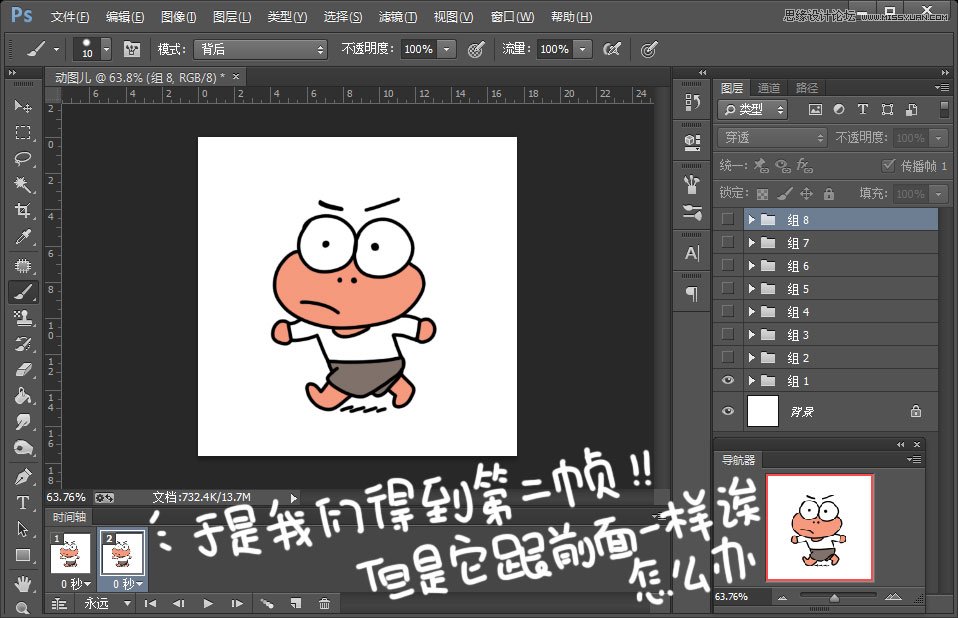Filter layers by text type icon
The height and width of the screenshot is (618, 958).
863,109
